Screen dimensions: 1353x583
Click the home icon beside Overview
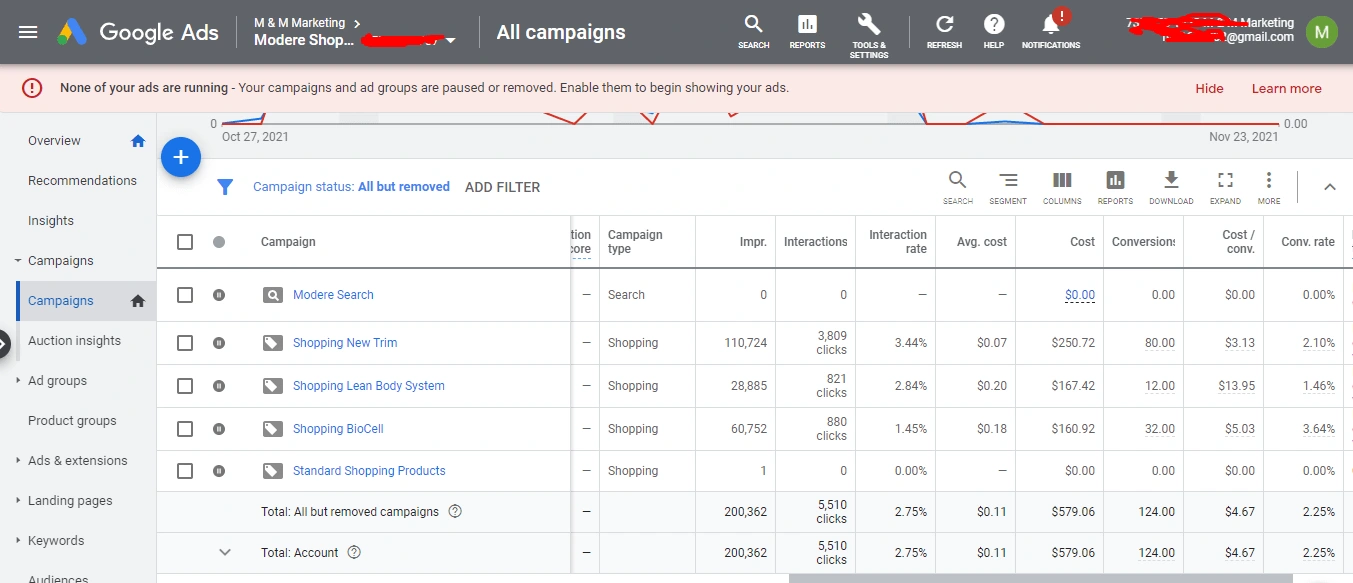click(138, 141)
